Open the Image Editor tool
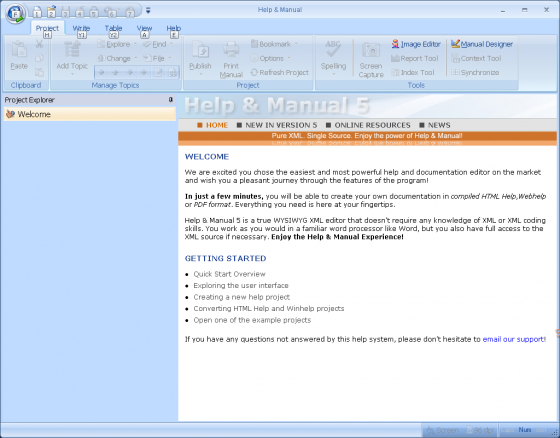Screen dimensions: 560x438 (x=416, y=44)
